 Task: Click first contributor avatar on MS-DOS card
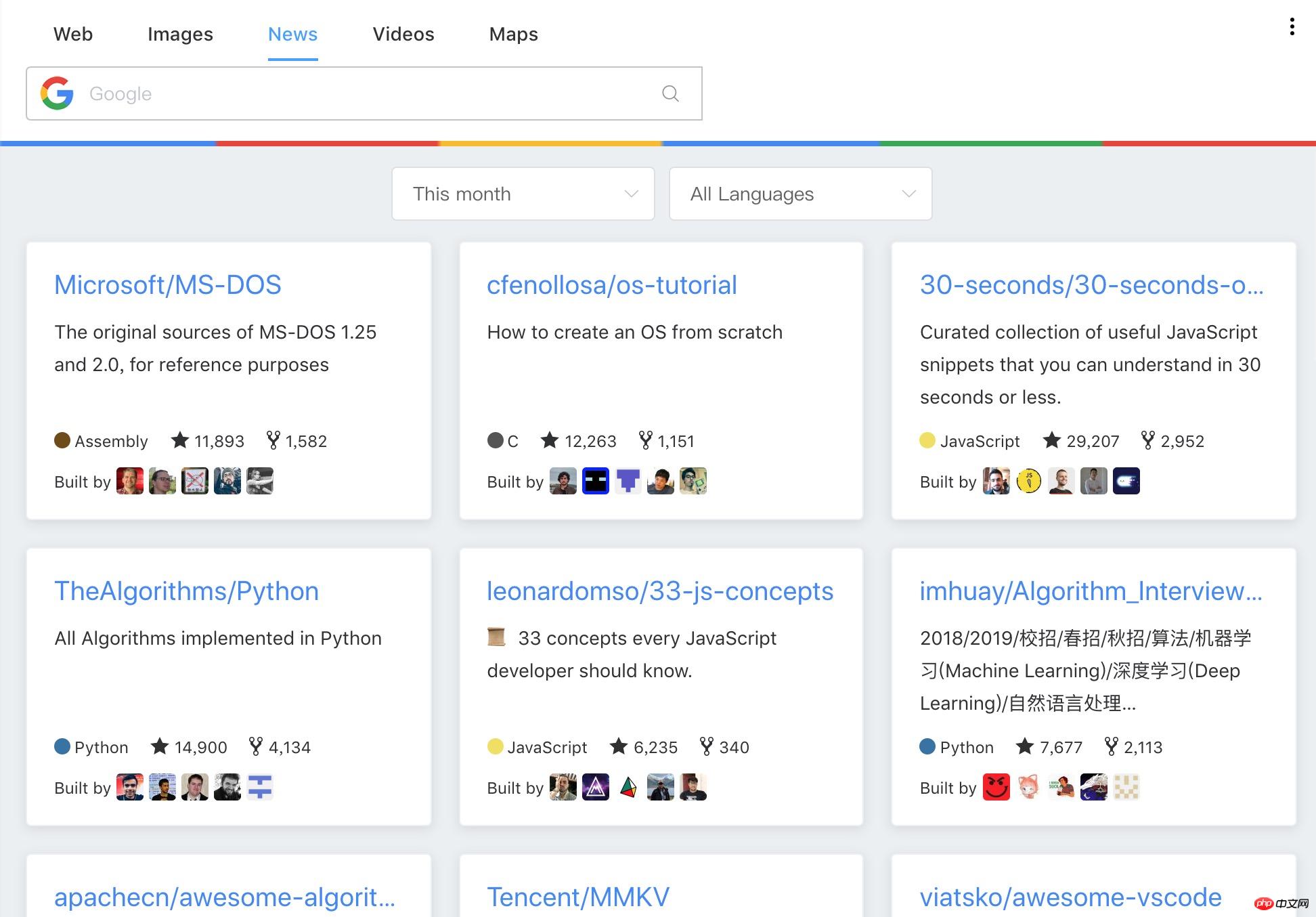[x=130, y=482]
